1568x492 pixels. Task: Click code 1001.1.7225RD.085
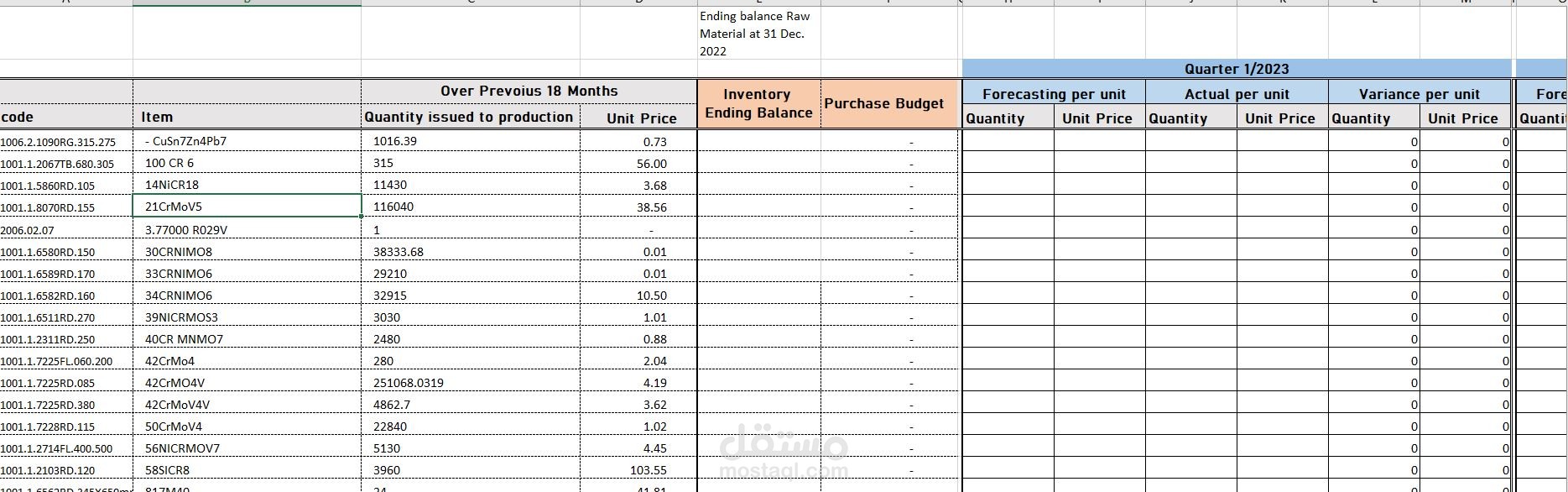(66, 382)
